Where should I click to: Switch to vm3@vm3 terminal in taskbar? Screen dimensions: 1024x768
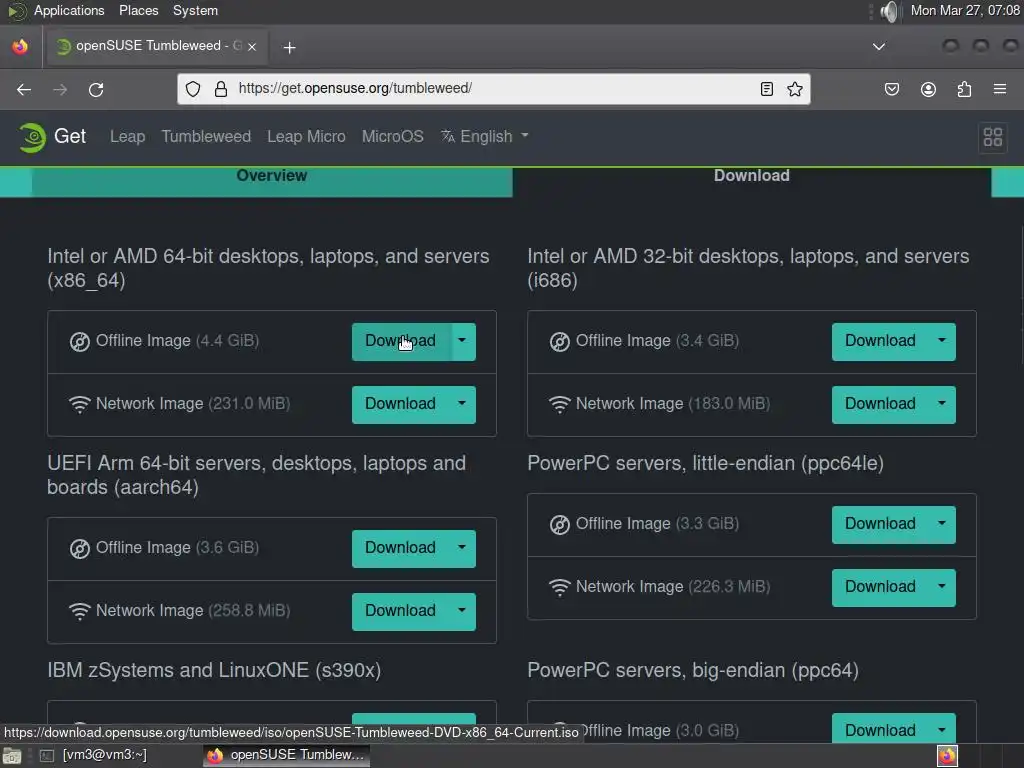(95, 756)
